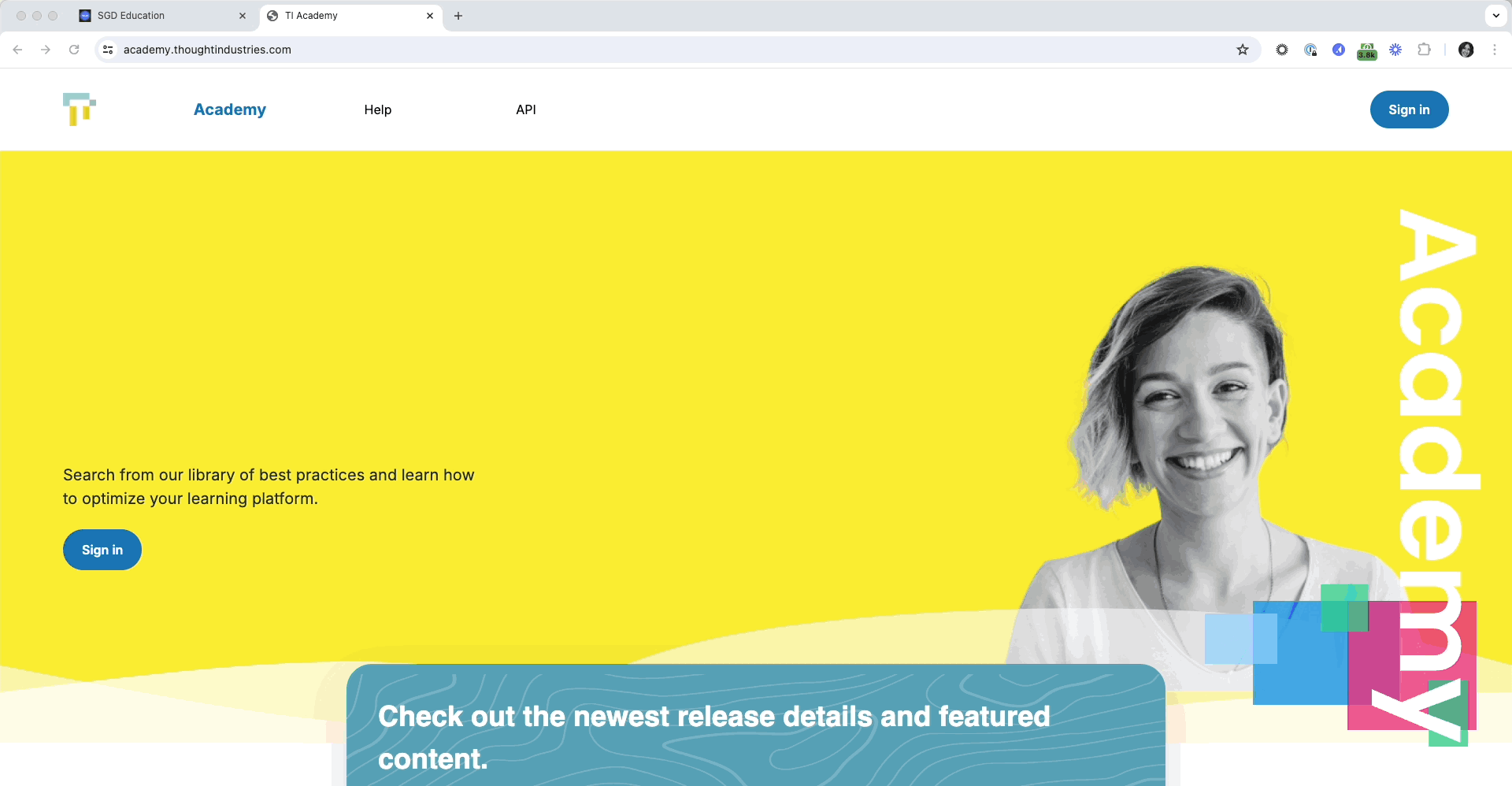
Task: Switch to the SGD Education tab
Action: (163, 16)
